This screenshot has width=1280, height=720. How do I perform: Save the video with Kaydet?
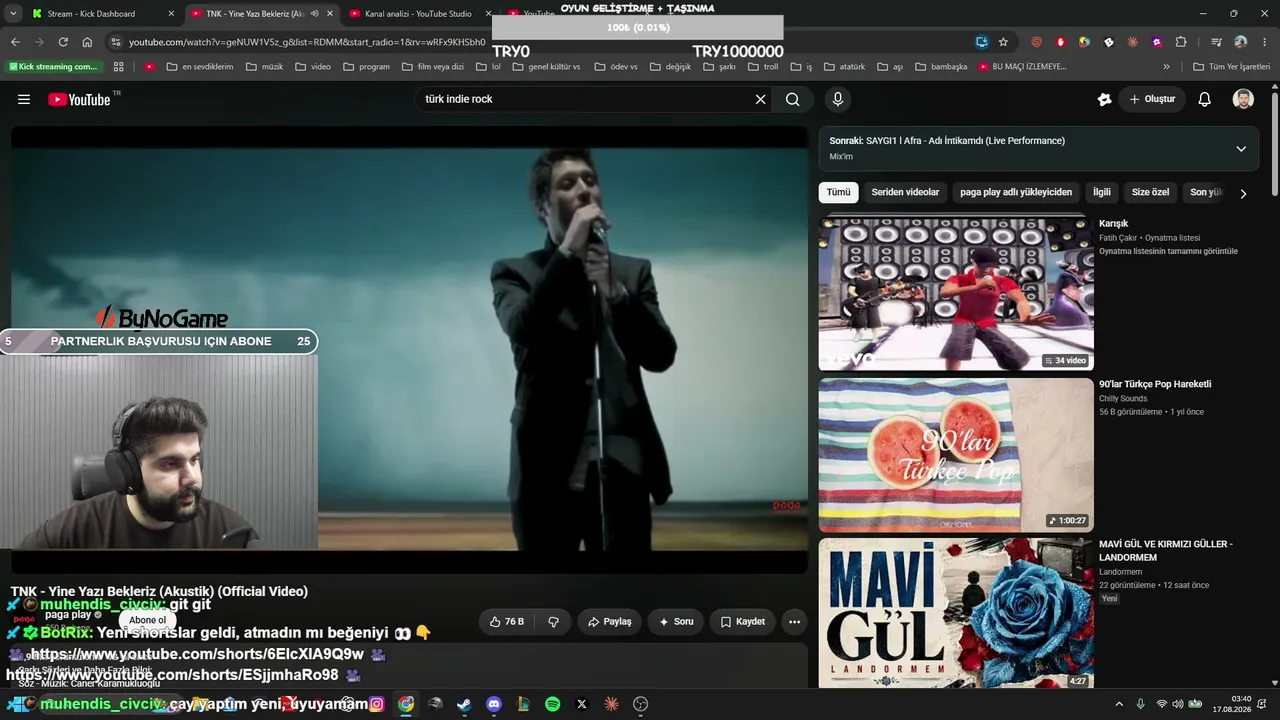[743, 622]
